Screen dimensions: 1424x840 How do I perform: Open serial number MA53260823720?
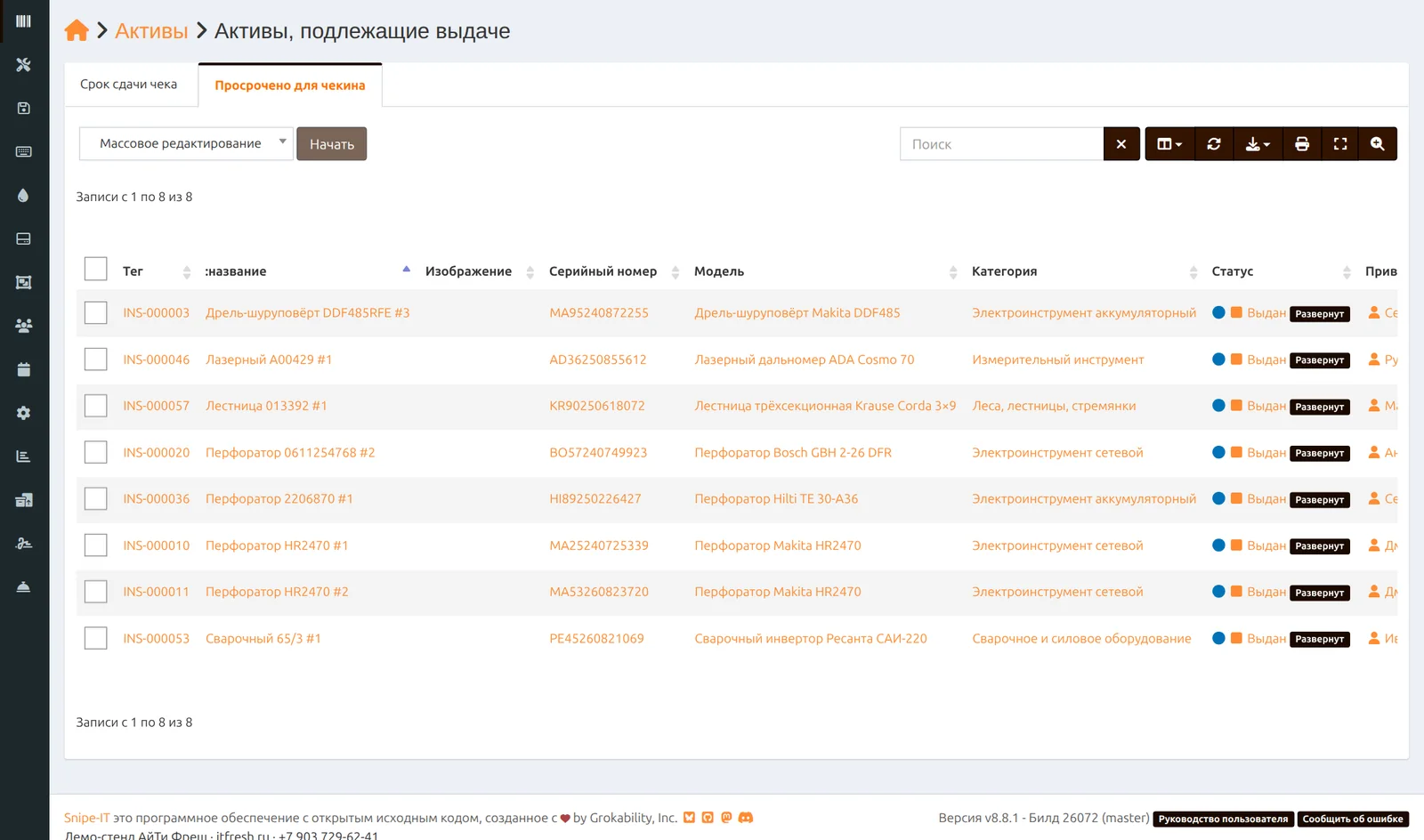tap(599, 592)
